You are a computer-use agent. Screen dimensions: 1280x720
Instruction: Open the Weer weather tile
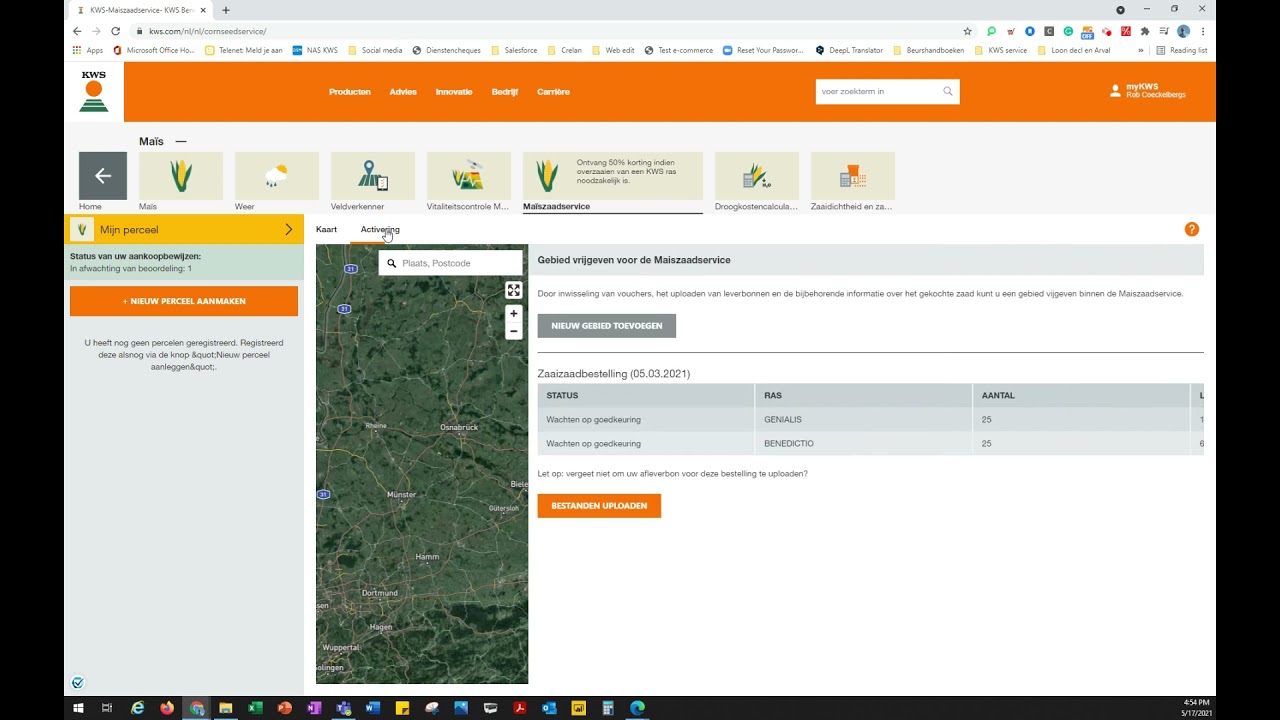277,176
